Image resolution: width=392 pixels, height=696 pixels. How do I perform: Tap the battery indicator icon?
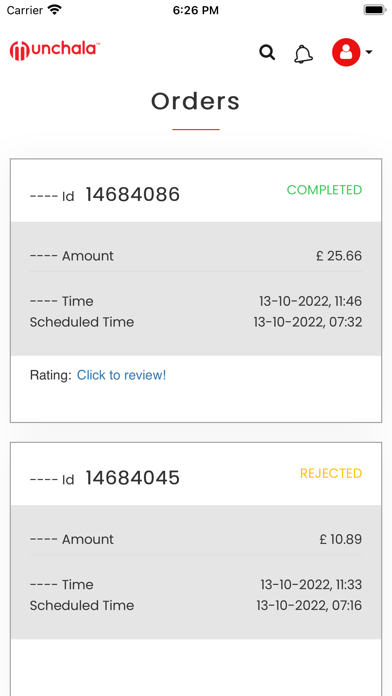pyautogui.click(x=375, y=10)
